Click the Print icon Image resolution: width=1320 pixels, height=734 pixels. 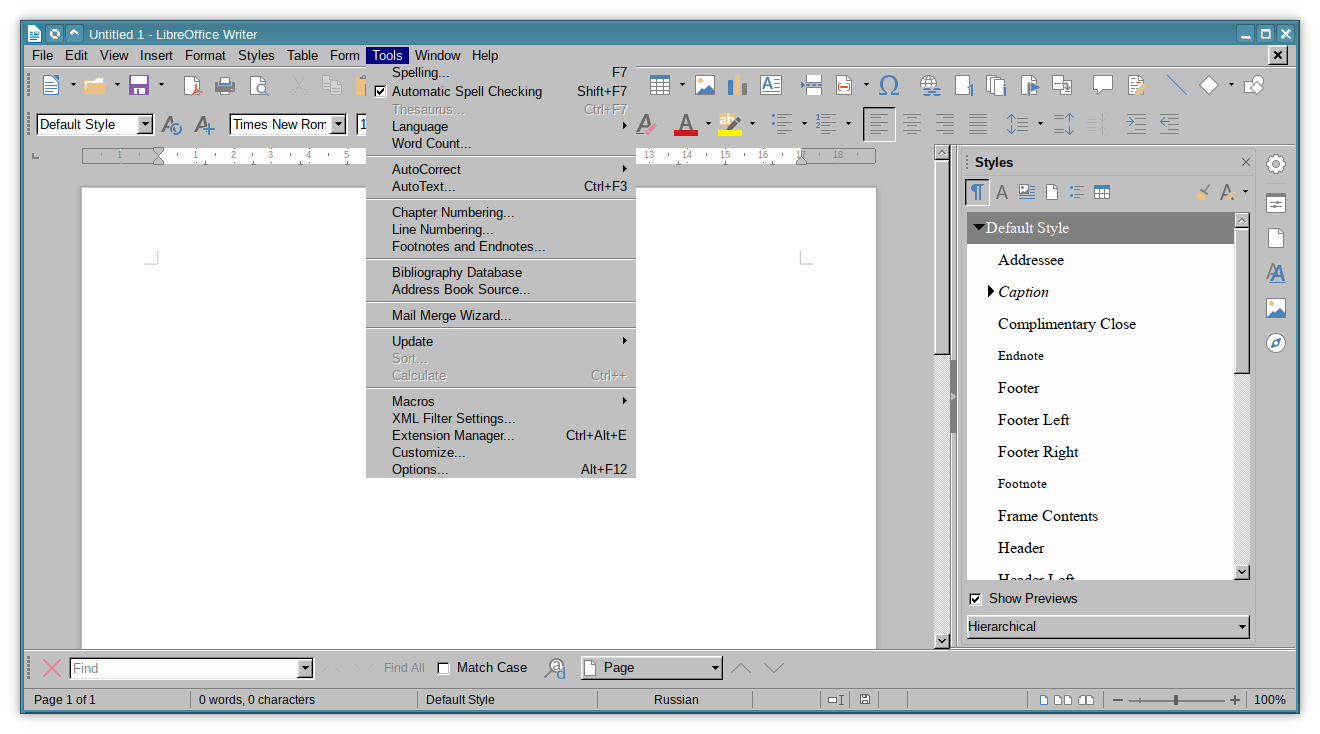point(225,85)
